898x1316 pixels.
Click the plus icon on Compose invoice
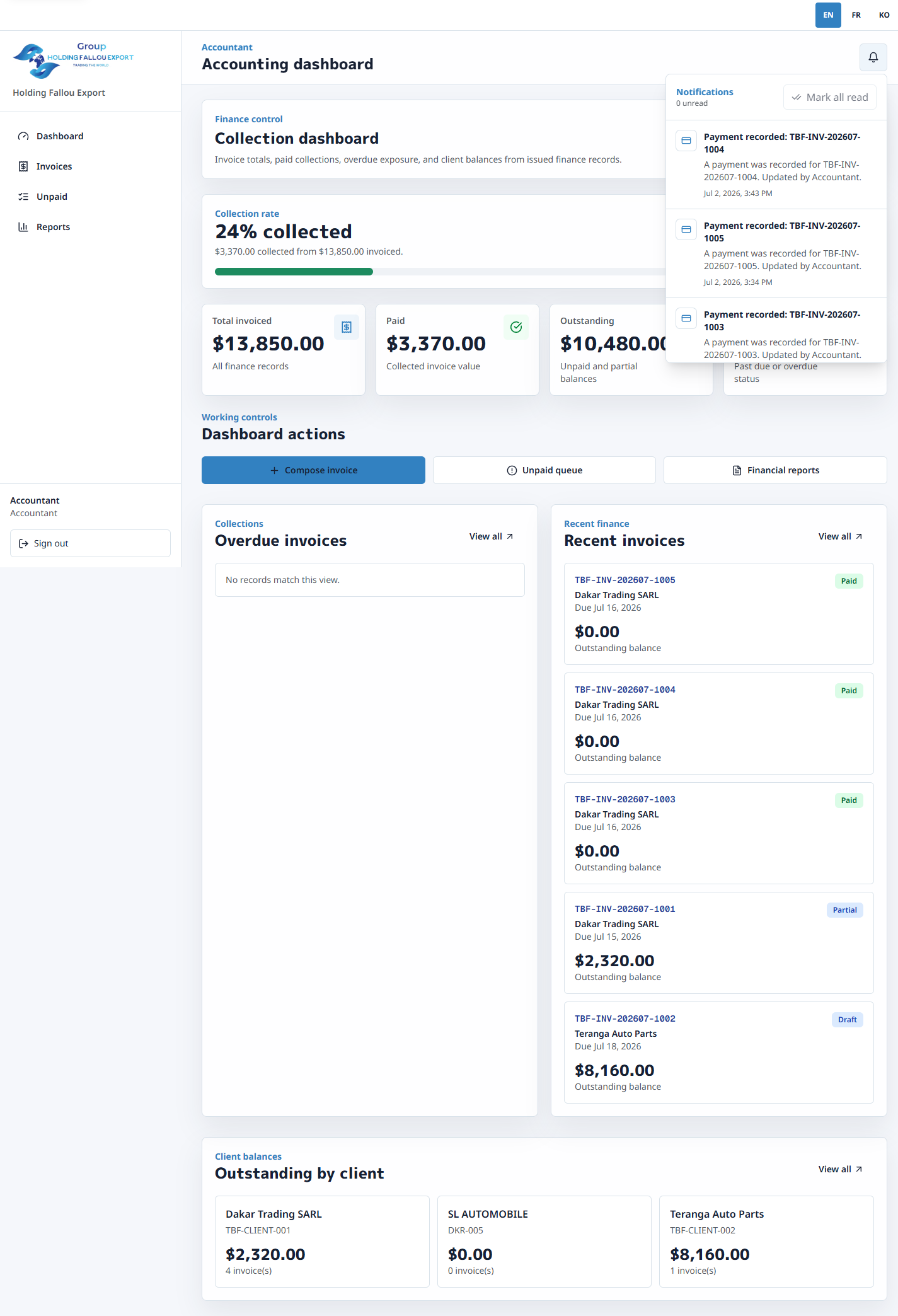[274, 470]
